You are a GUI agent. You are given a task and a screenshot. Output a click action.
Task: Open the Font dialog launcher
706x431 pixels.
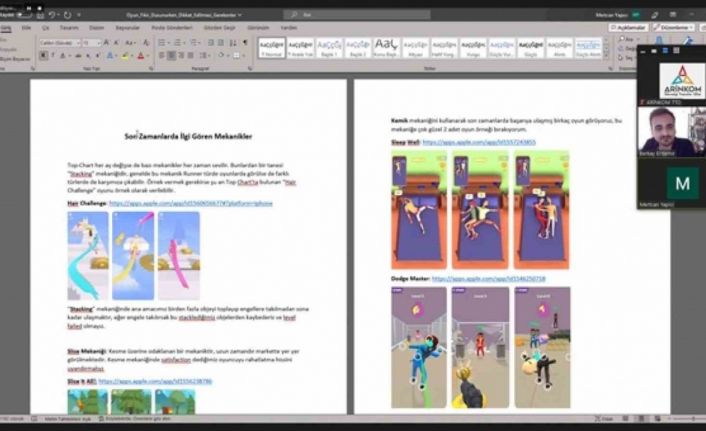pos(151,69)
